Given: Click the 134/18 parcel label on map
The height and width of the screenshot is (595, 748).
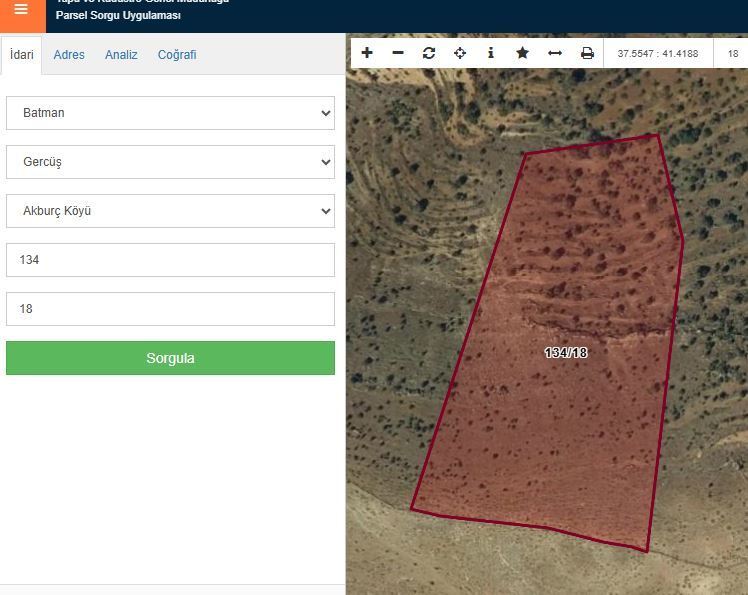Looking at the screenshot, I should (x=565, y=353).
